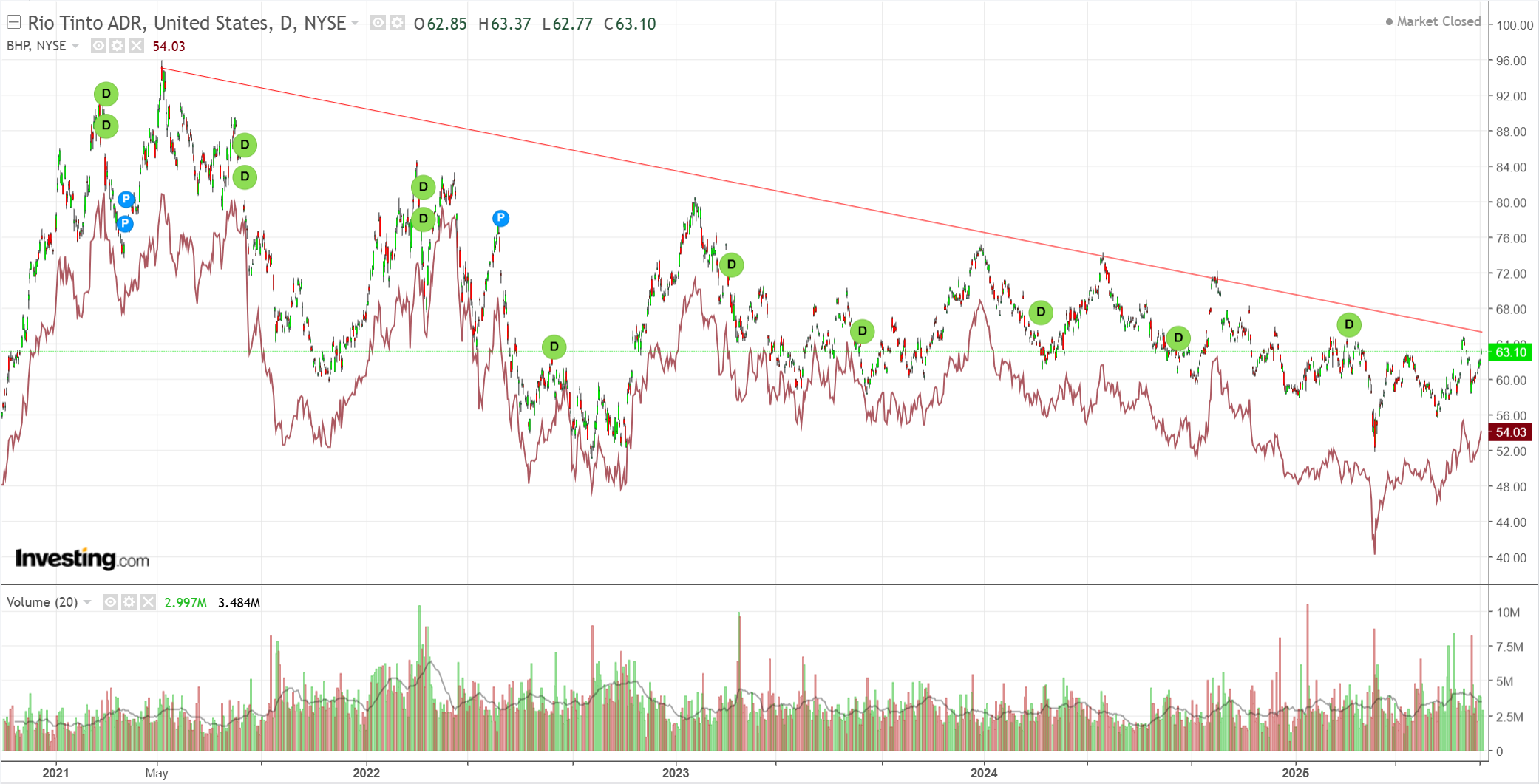Toggle visibility of Rio Tinto ADR series
Image resolution: width=1539 pixels, height=784 pixels.
pos(378,23)
